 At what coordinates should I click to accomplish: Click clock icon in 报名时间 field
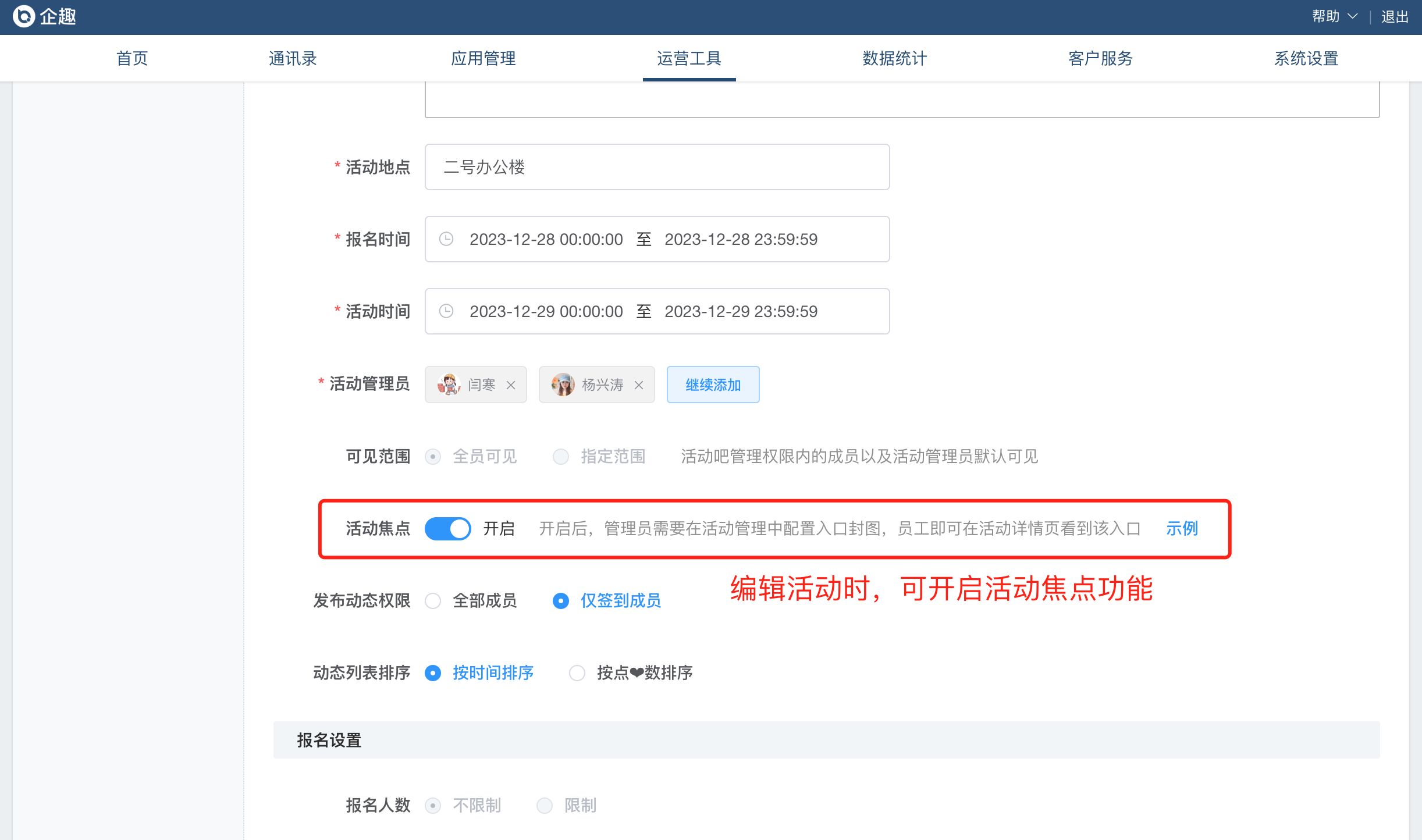446,239
